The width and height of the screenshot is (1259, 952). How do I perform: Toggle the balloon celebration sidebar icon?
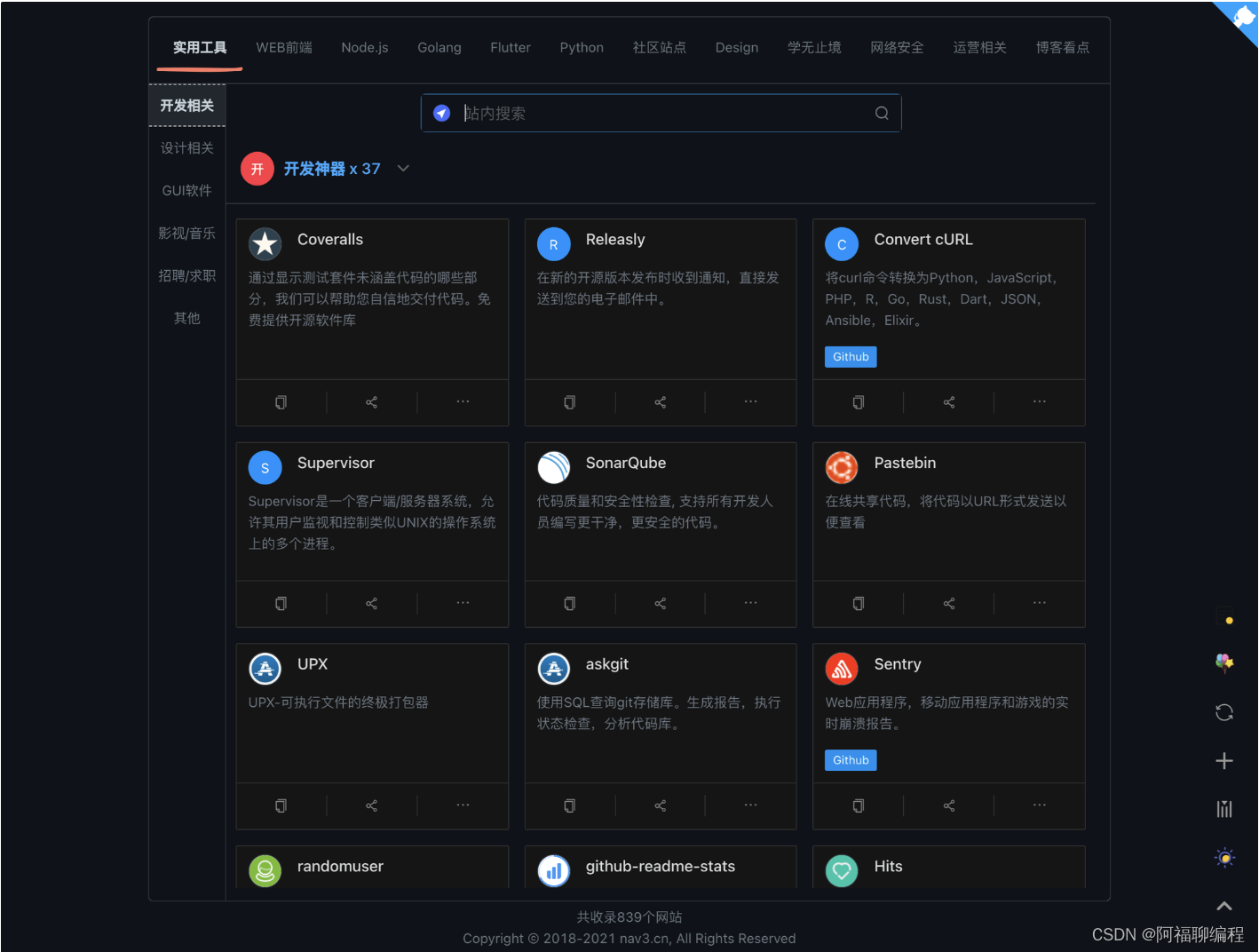(x=1224, y=663)
